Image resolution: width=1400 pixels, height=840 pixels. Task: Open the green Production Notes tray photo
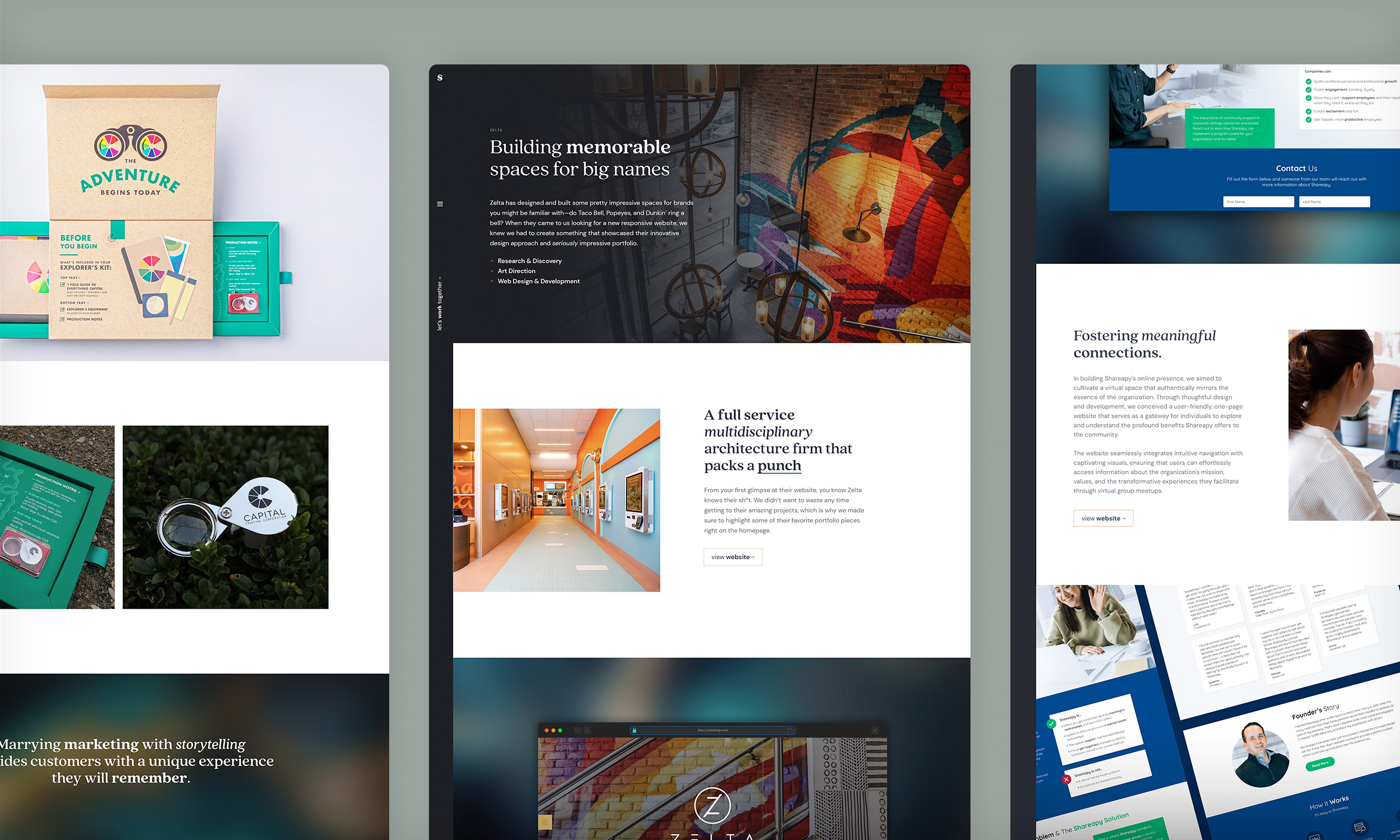[57, 517]
